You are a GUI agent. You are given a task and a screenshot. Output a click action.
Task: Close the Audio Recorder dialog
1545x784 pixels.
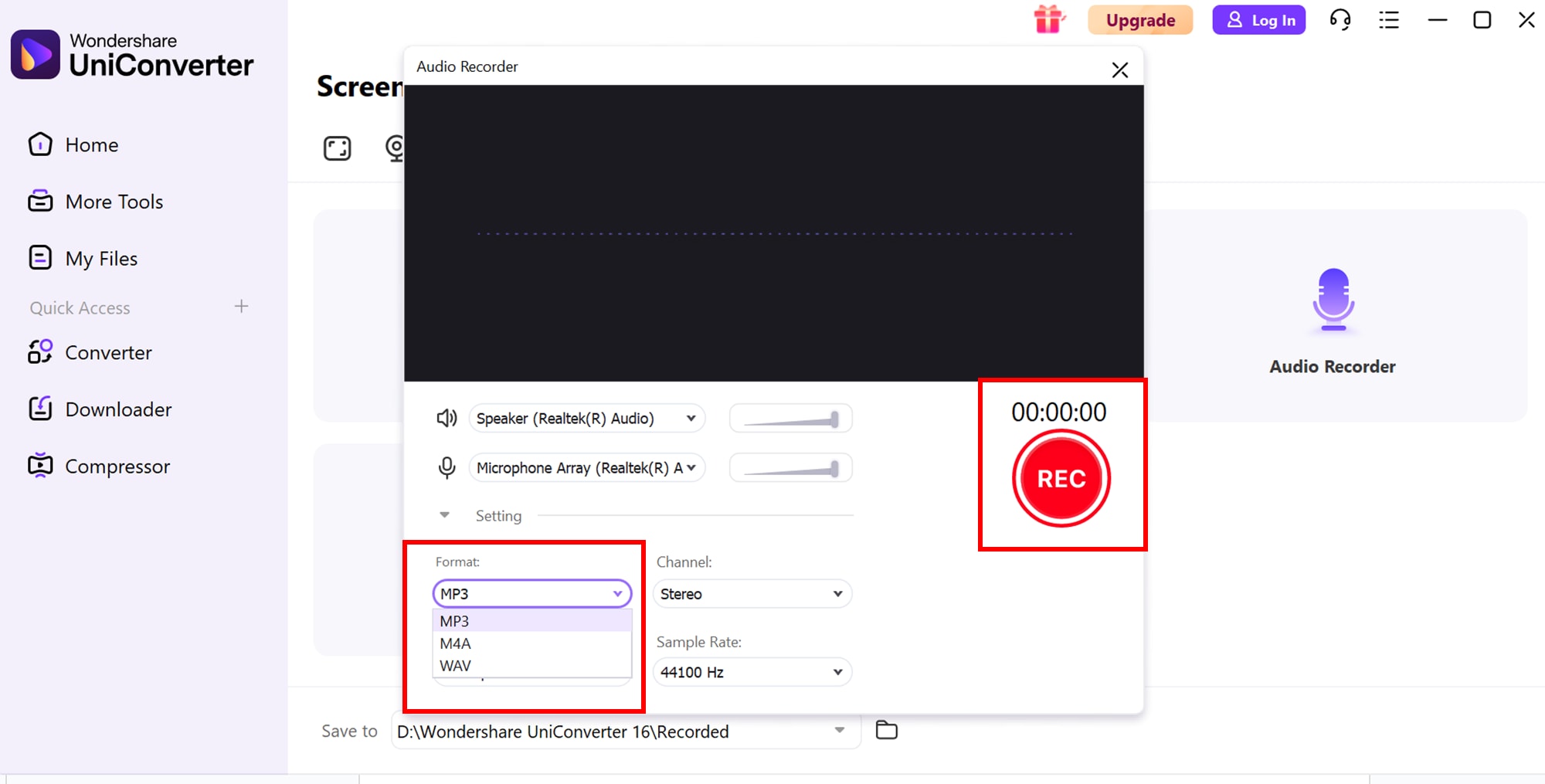pyautogui.click(x=1120, y=70)
